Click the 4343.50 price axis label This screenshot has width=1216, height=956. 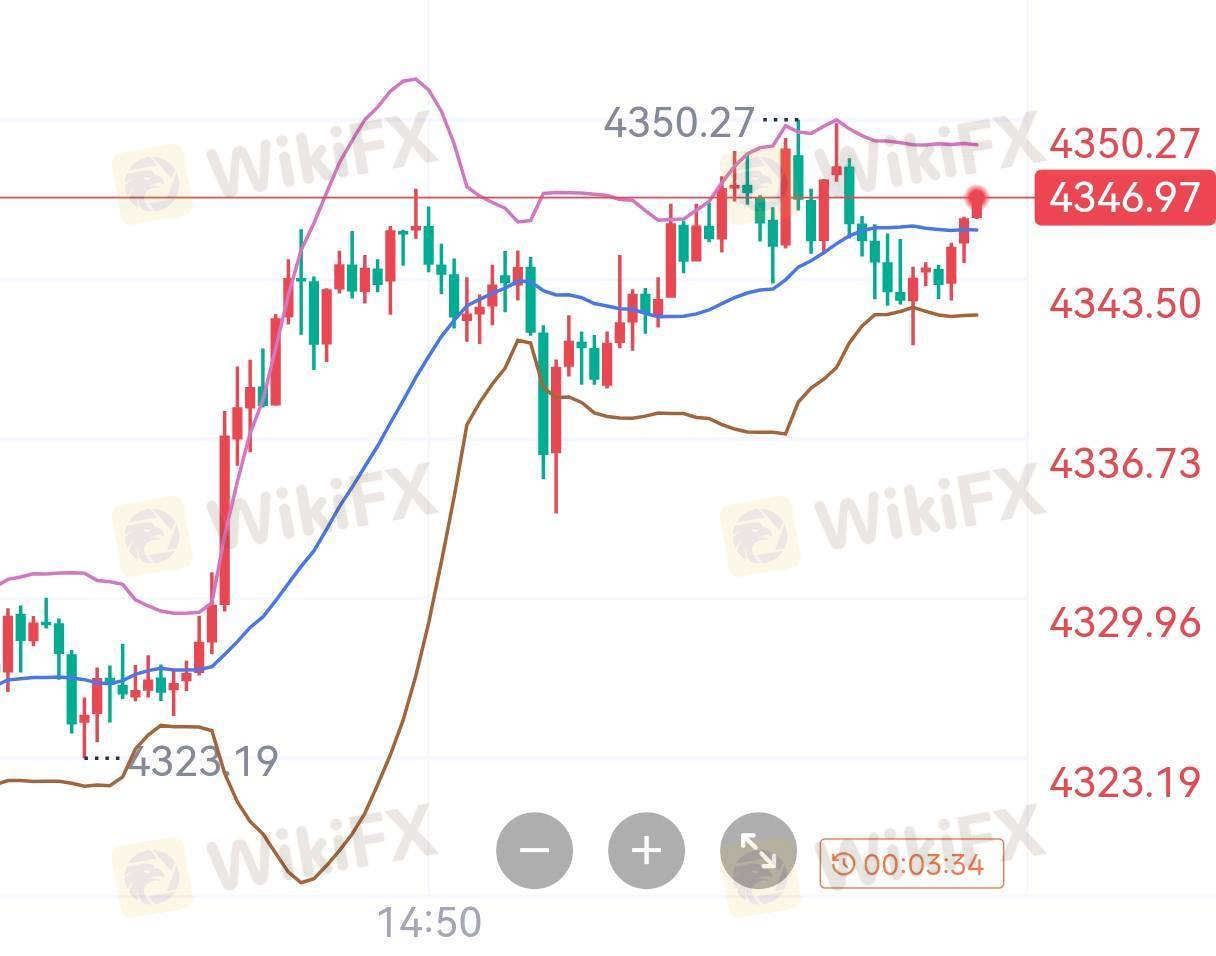[x=1124, y=303]
